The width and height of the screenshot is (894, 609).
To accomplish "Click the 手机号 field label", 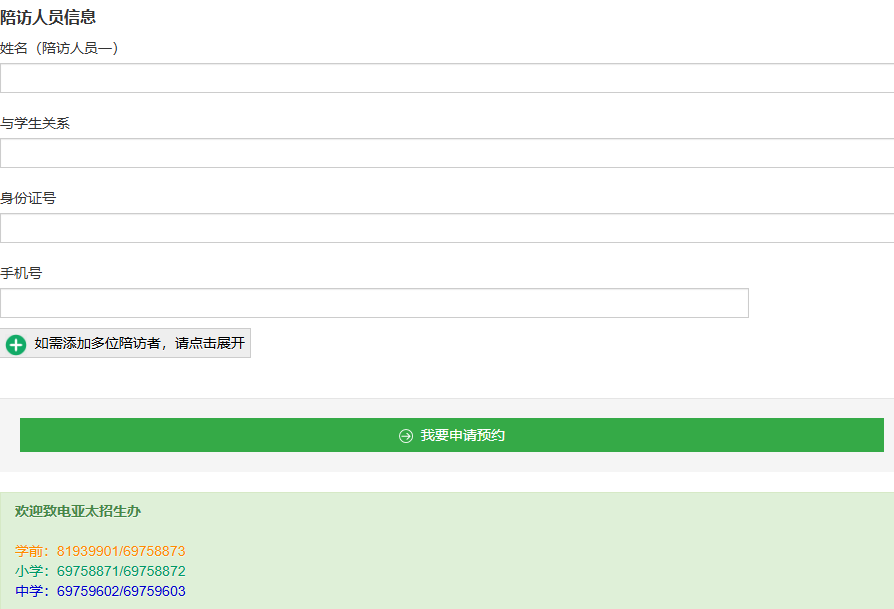I will tap(21, 273).
